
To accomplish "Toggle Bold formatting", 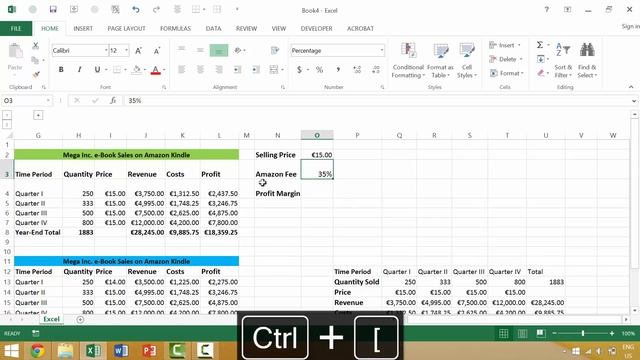I will (61, 70).
